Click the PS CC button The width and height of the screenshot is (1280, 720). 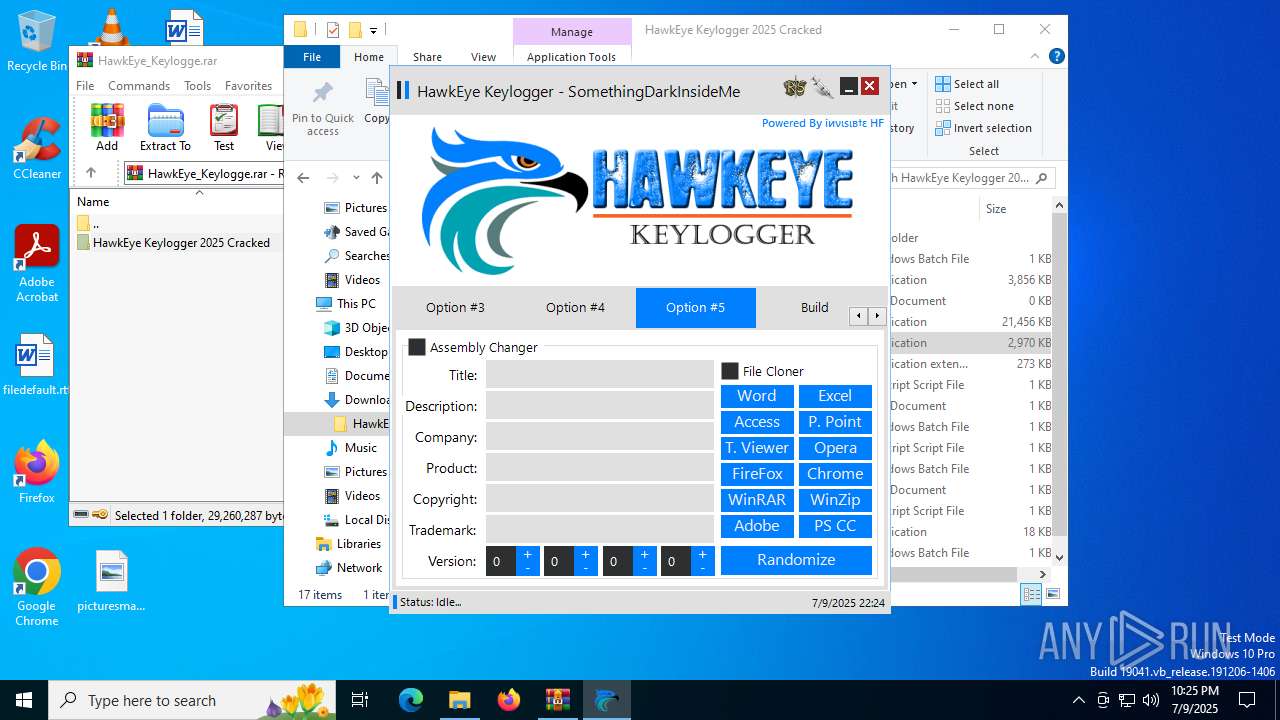tap(835, 526)
